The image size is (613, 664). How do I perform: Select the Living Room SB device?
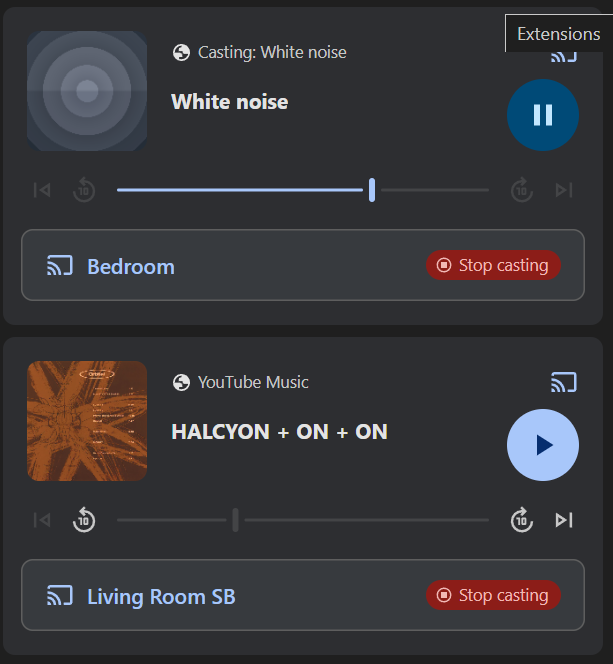point(160,597)
